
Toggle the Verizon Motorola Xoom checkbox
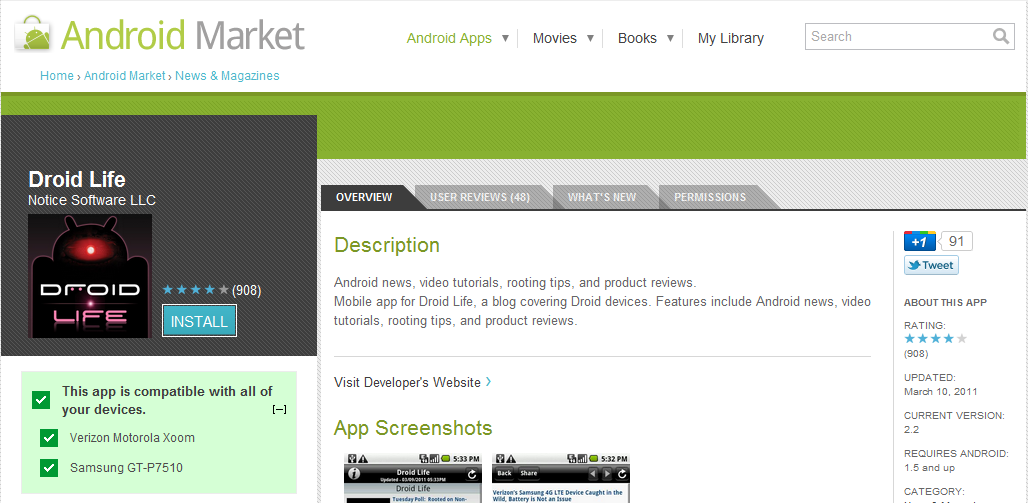click(48, 438)
